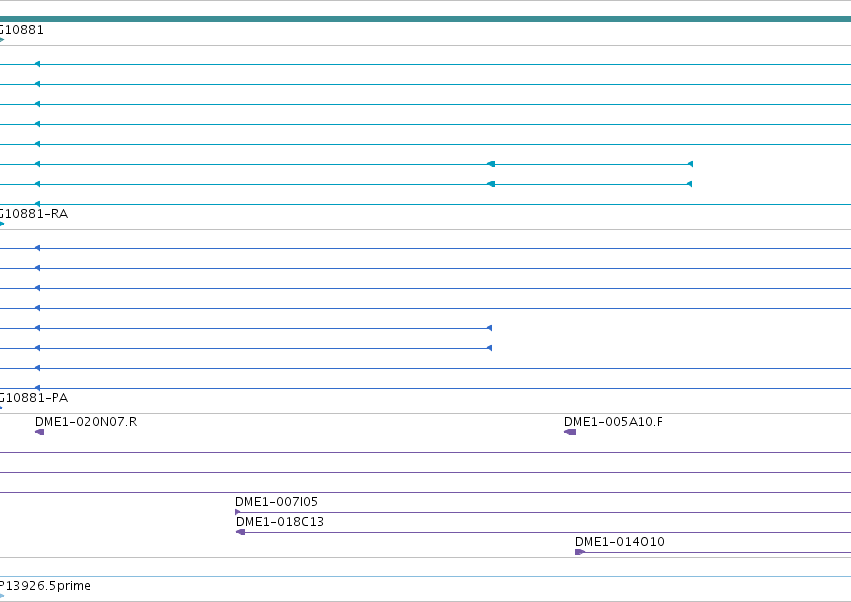Click the G10881 gene label at top
Viewport: 851px width, 602px height.
pyautogui.click(x=22, y=30)
